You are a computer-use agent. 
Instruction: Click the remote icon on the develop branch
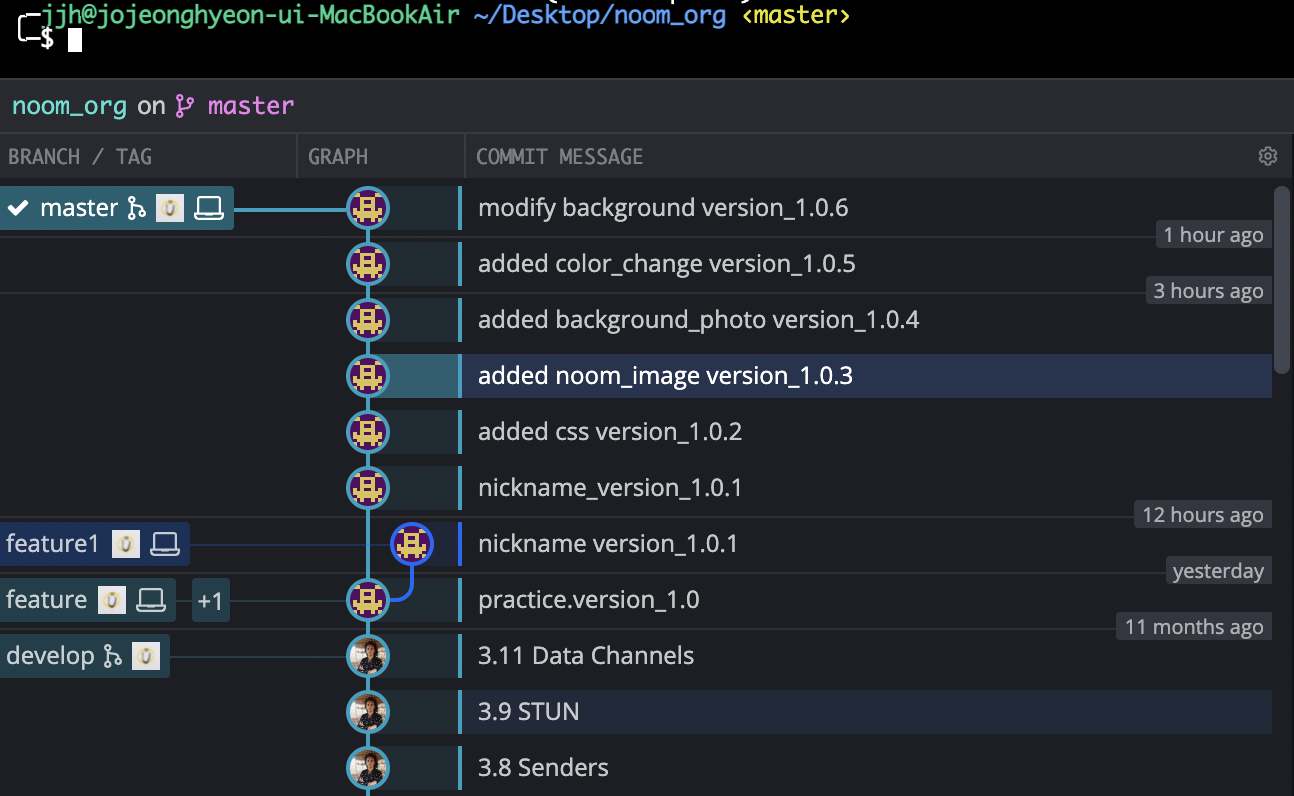(144, 656)
